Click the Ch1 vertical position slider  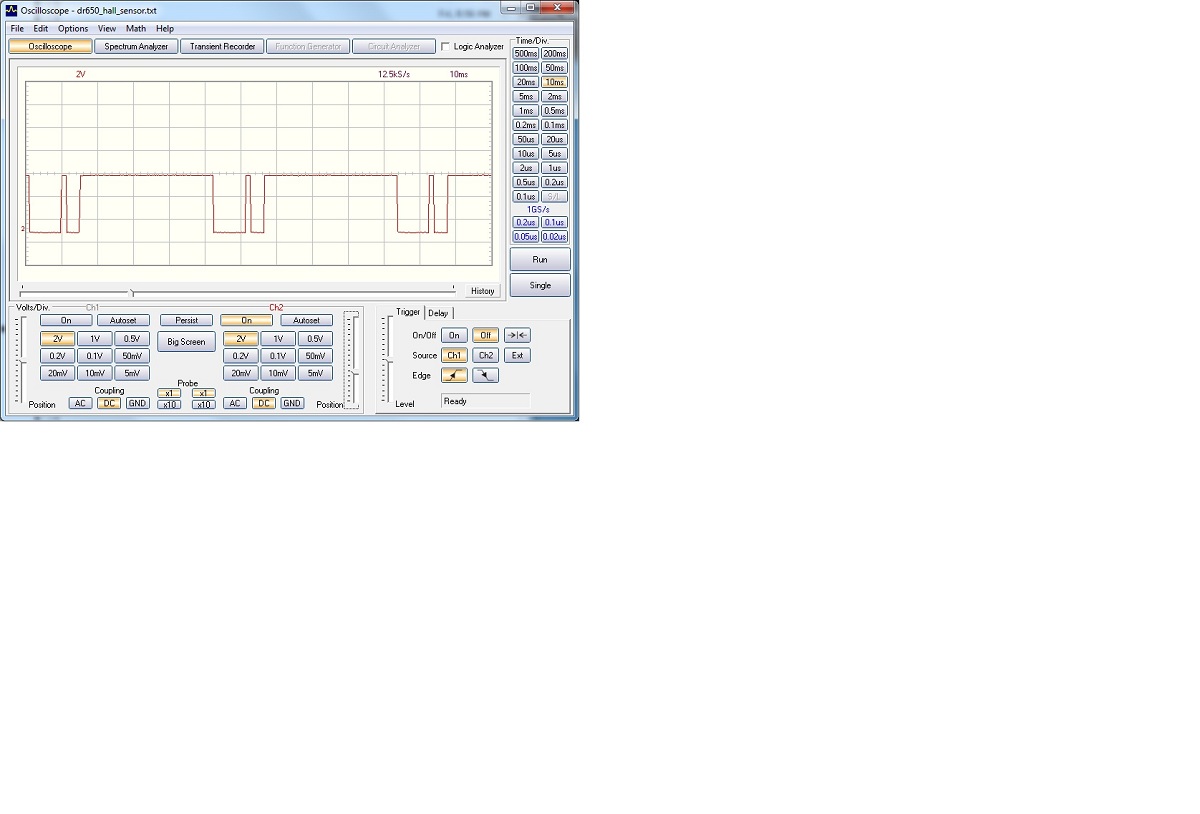(x=19, y=362)
